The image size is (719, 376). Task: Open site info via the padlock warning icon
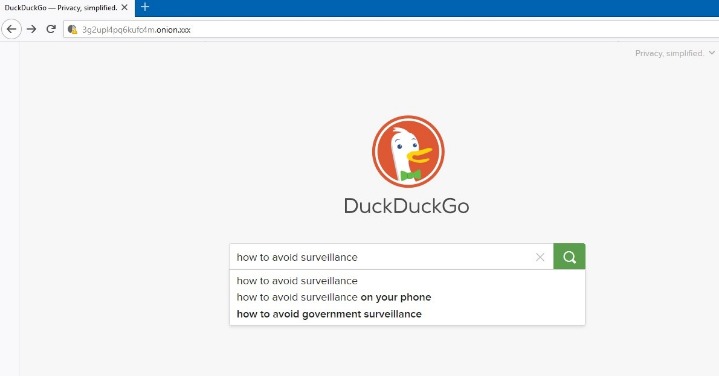[x=72, y=30]
